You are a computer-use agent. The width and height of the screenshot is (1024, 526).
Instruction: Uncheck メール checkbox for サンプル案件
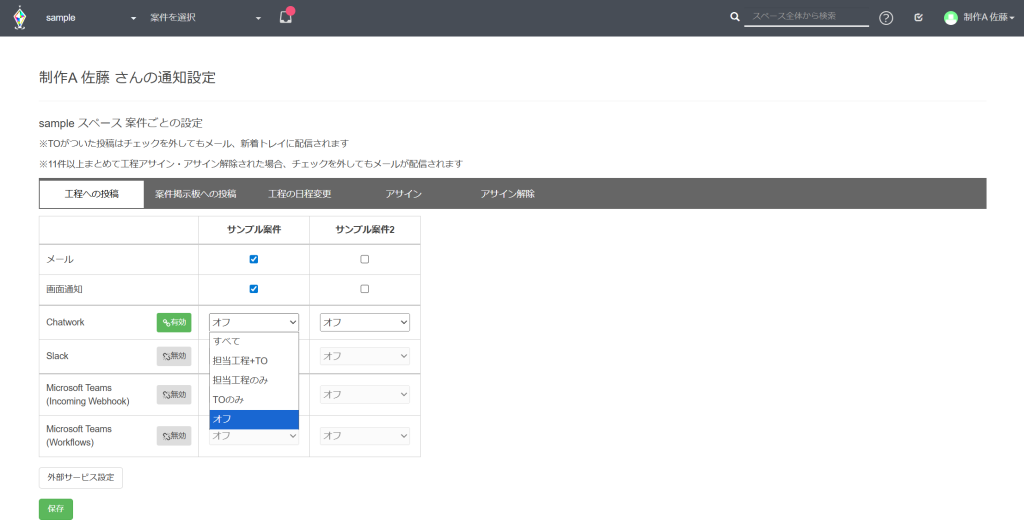[254, 259]
